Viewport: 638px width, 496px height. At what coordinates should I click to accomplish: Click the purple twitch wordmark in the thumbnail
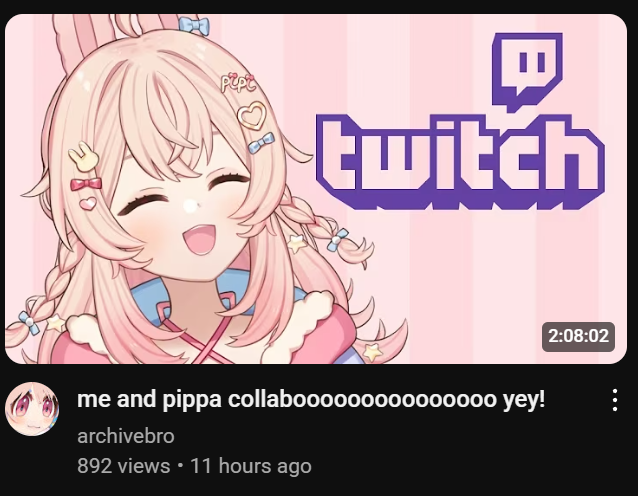(461, 162)
